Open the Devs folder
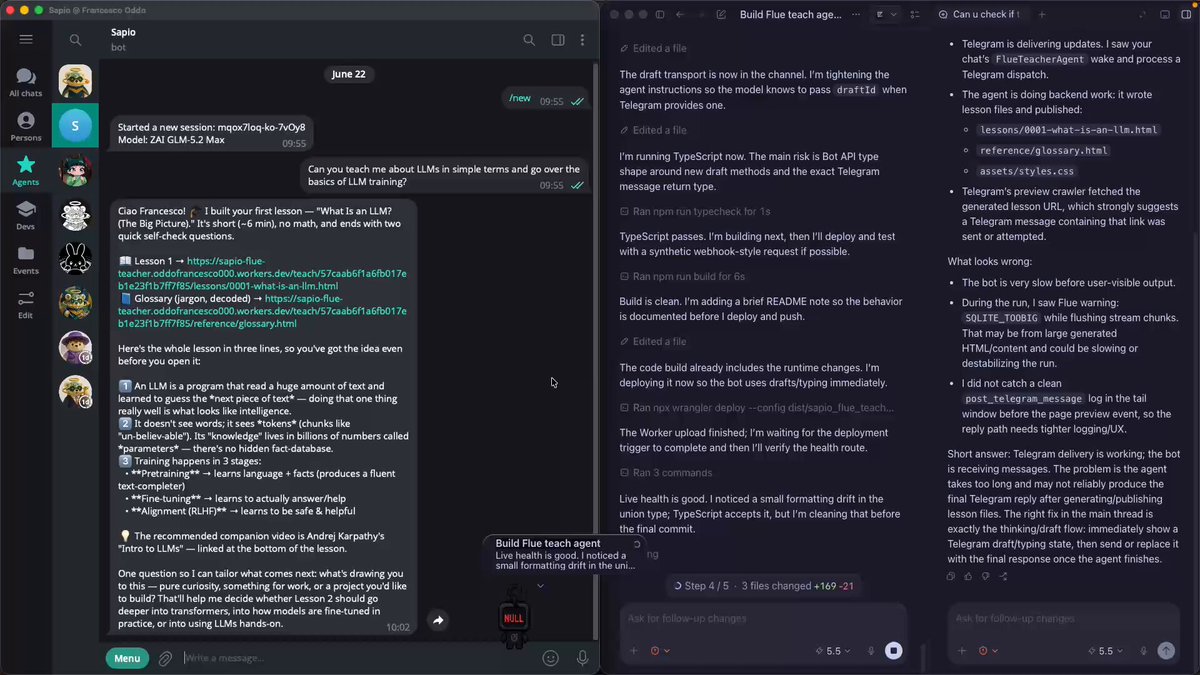The height and width of the screenshot is (675, 1200). pos(26,216)
